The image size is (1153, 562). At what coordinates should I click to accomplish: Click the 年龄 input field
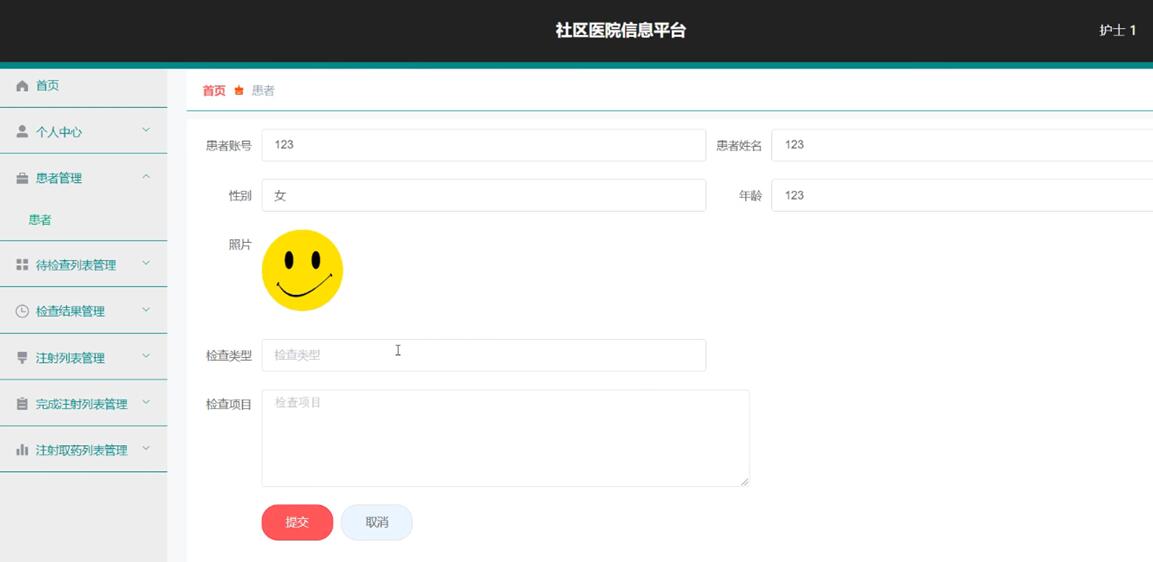tap(962, 196)
